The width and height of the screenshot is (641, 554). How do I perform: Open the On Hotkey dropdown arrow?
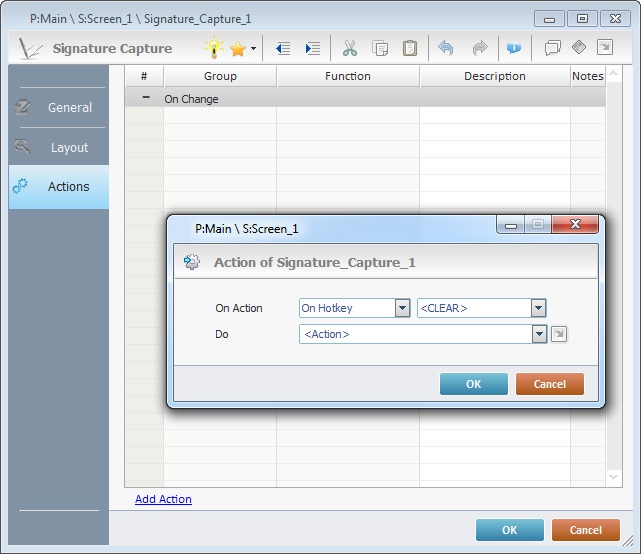[x=402, y=308]
